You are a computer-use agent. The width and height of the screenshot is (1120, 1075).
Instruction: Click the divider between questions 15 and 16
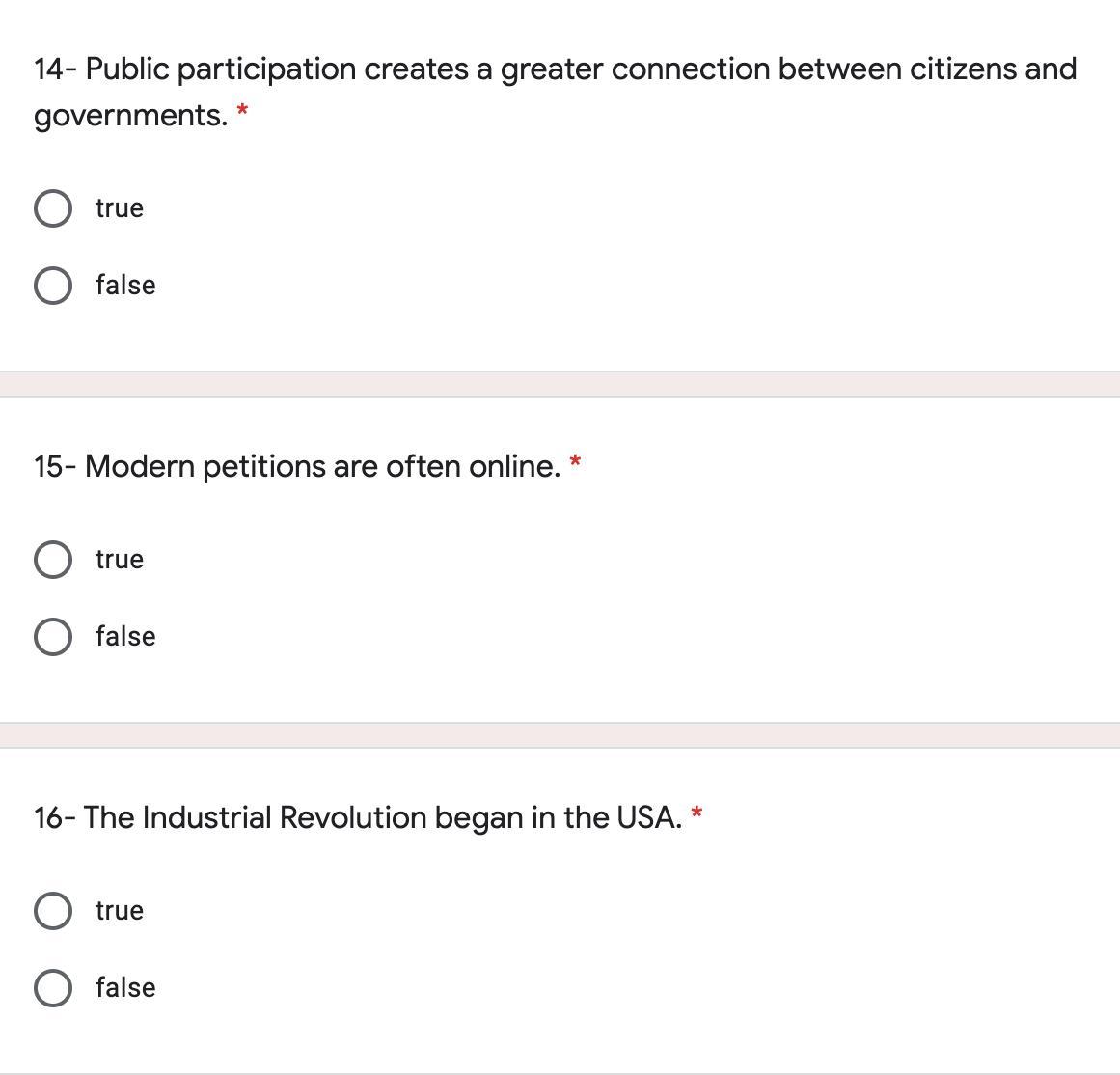coord(560,735)
